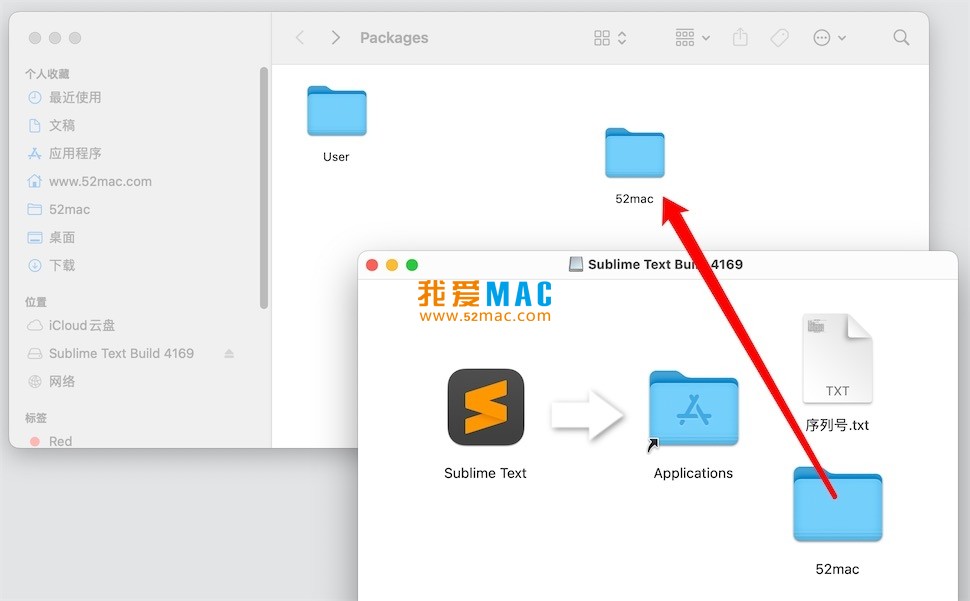Click the Sublime Text Build 4169 title disk icon
Viewport: 970px width, 601px height.
pos(576,264)
